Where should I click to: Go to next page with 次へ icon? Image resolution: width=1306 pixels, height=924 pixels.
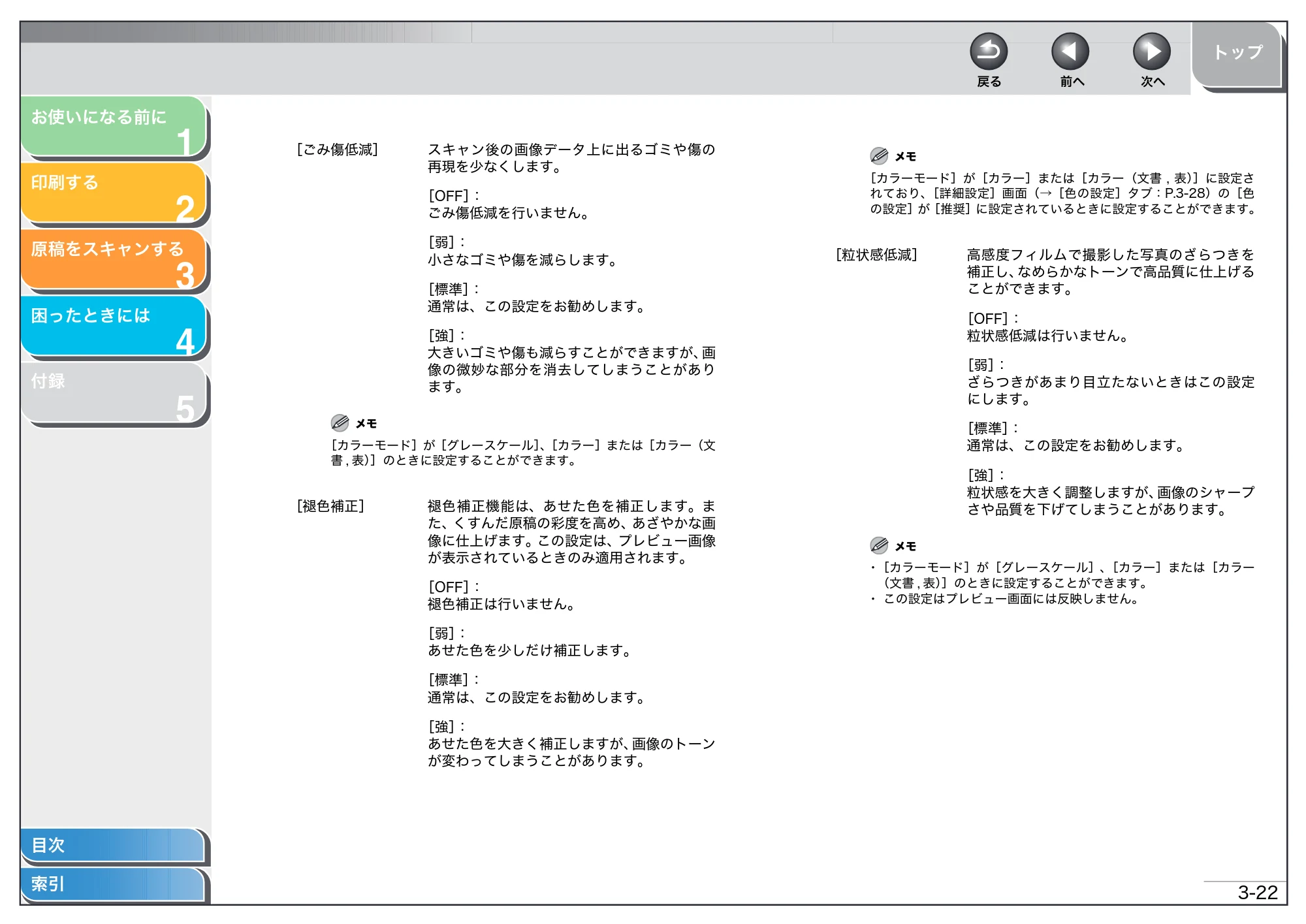pos(1152,52)
